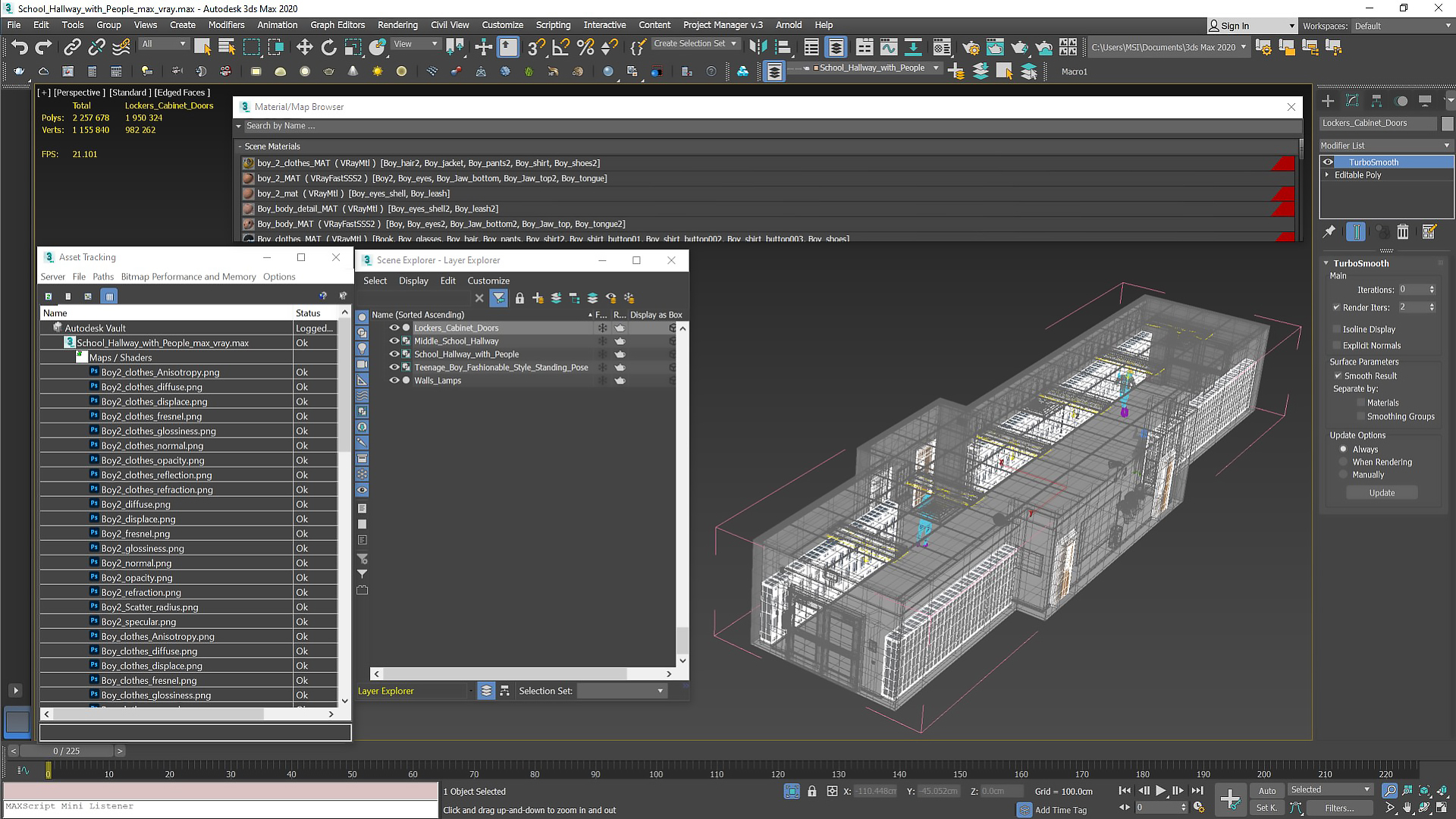
Task: Click the Set K. button
Action: coord(1267,808)
